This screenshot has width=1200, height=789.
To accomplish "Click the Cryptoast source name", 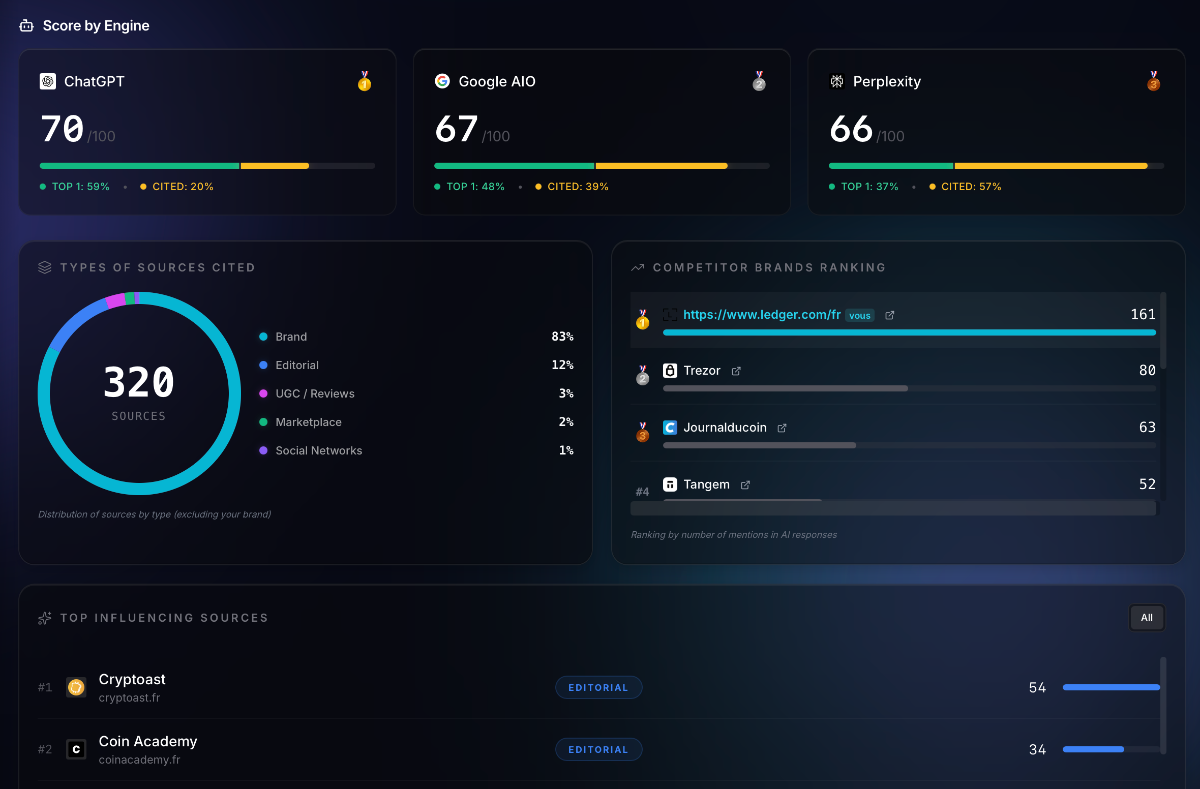I will [x=132, y=680].
